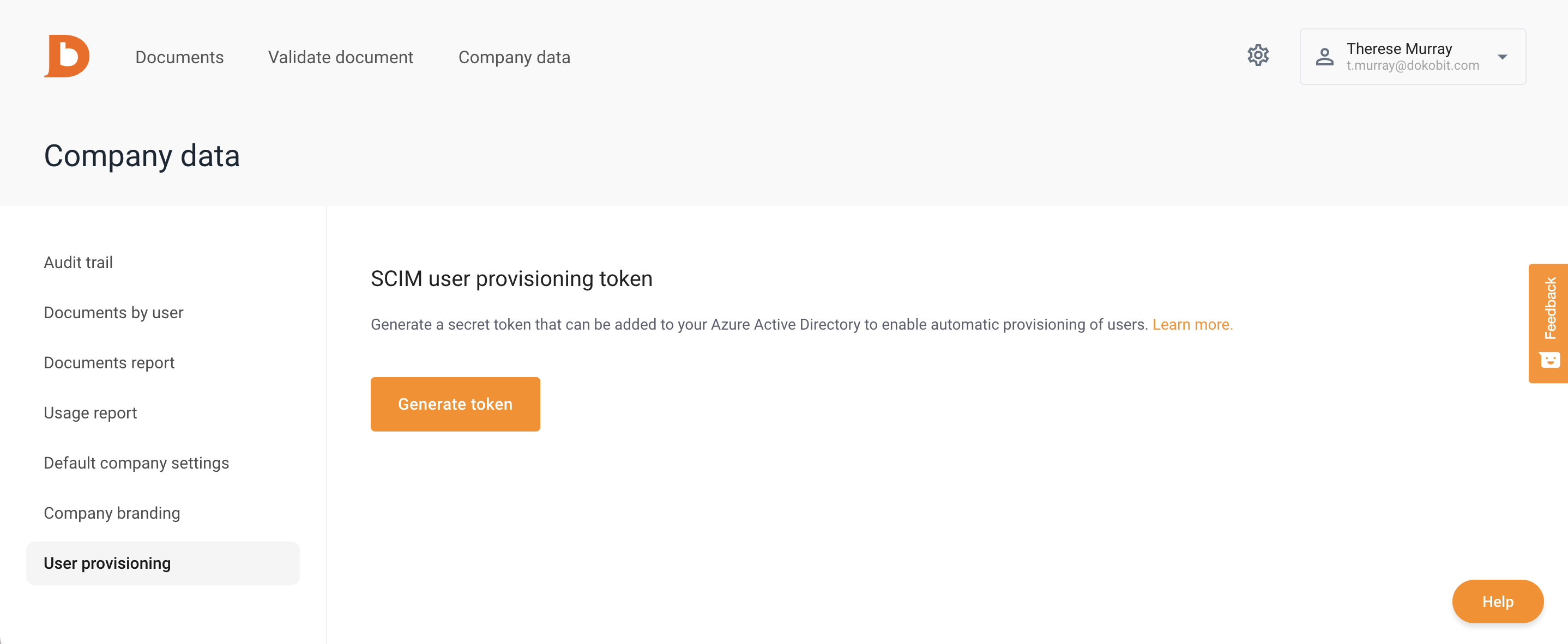This screenshot has width=1568, height=644.
Task: Open the Therese Murray account menu
Action: click(1412, 57)
